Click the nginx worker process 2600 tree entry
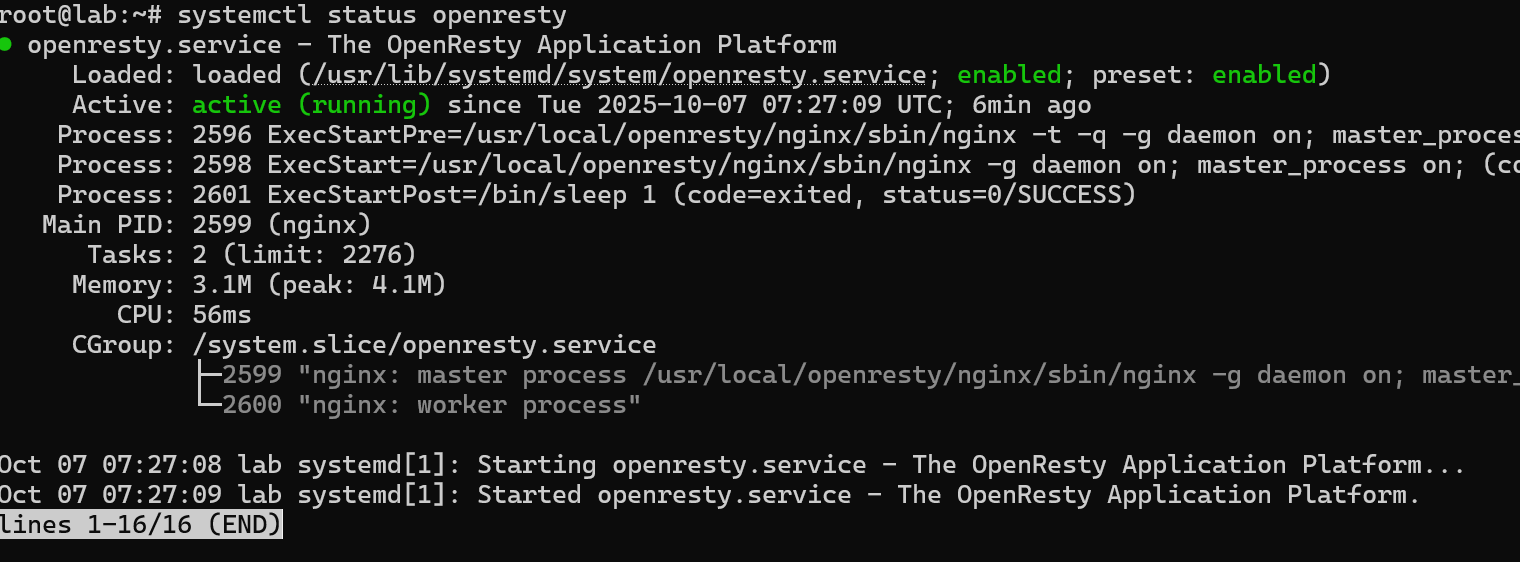 [x=430, y=405]
